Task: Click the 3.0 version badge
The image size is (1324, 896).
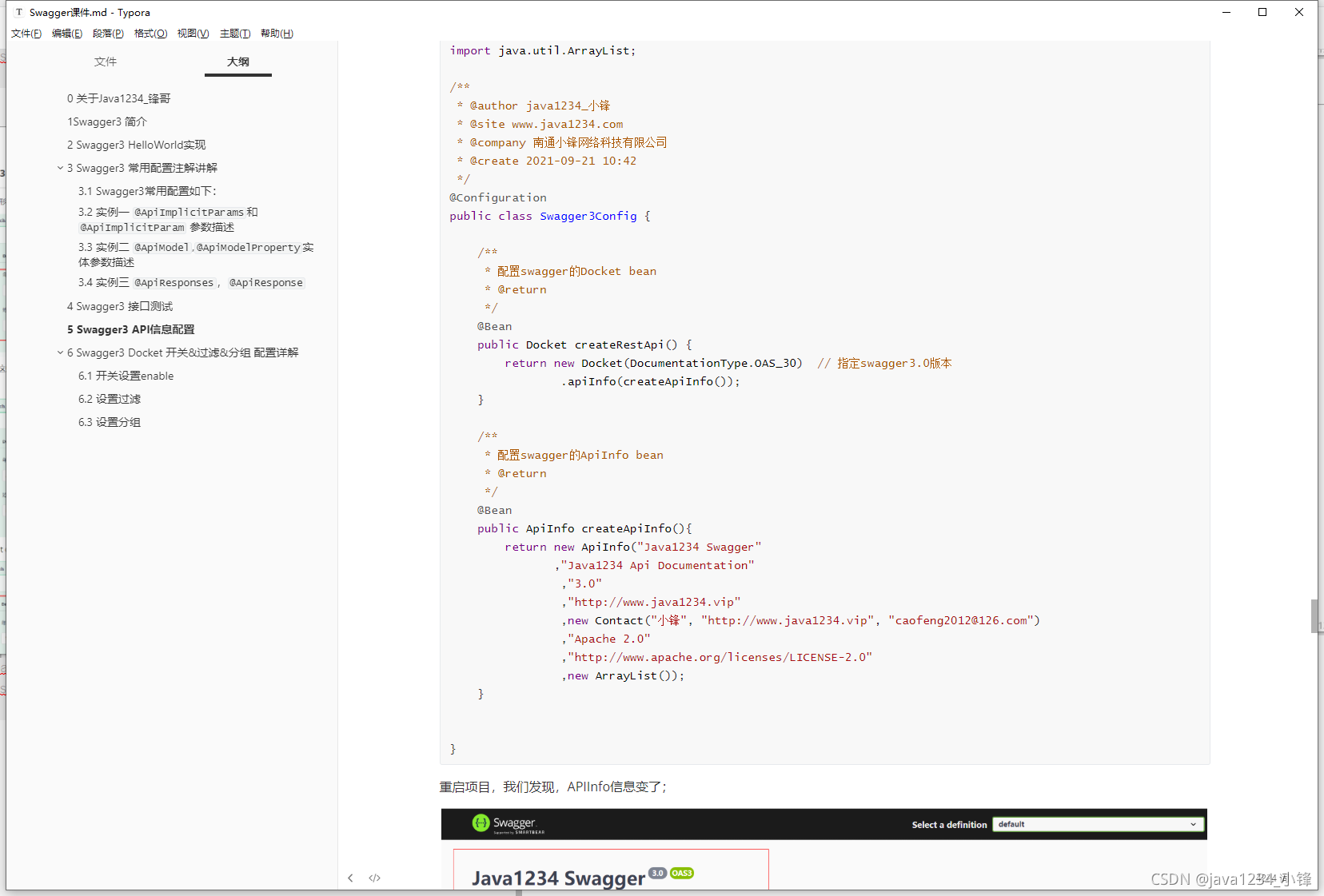Action: [657, 873]
